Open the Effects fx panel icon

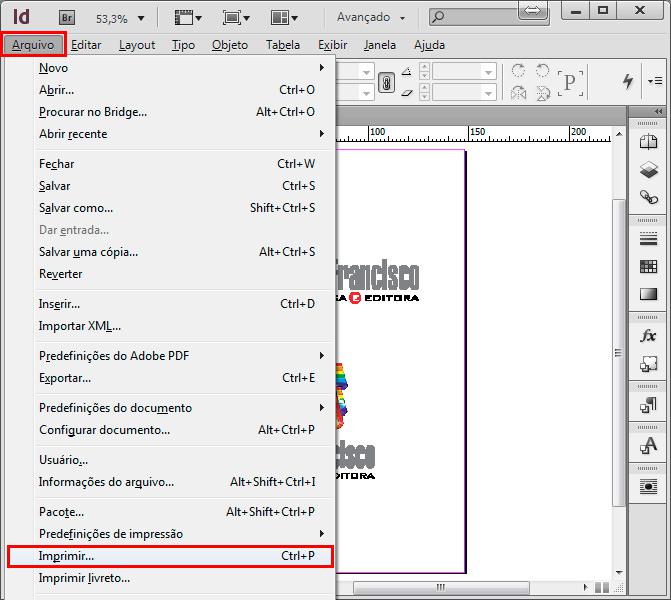point(648,336)
